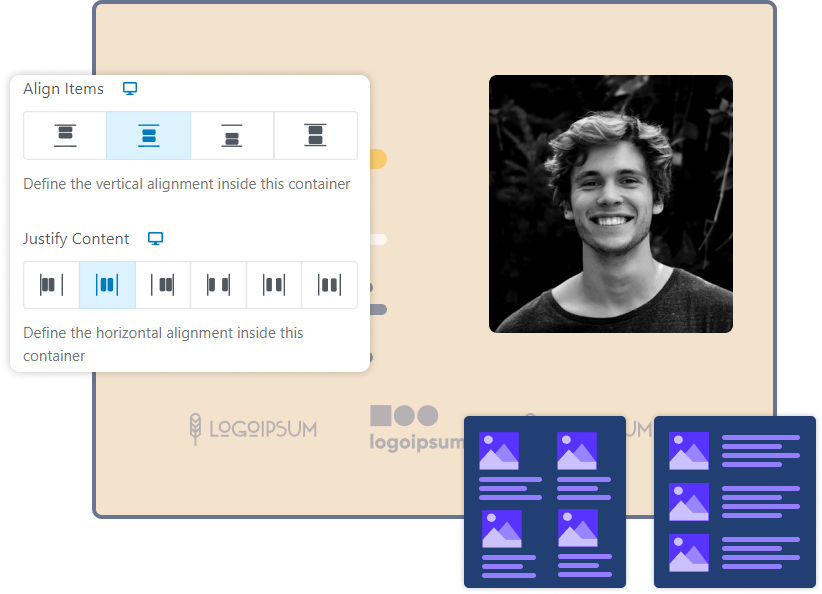Image resolution: width=822 pixels, height=594 pixels.
Task: Open responsive device selector beside Align Items
Action: [x=130, y=89]
